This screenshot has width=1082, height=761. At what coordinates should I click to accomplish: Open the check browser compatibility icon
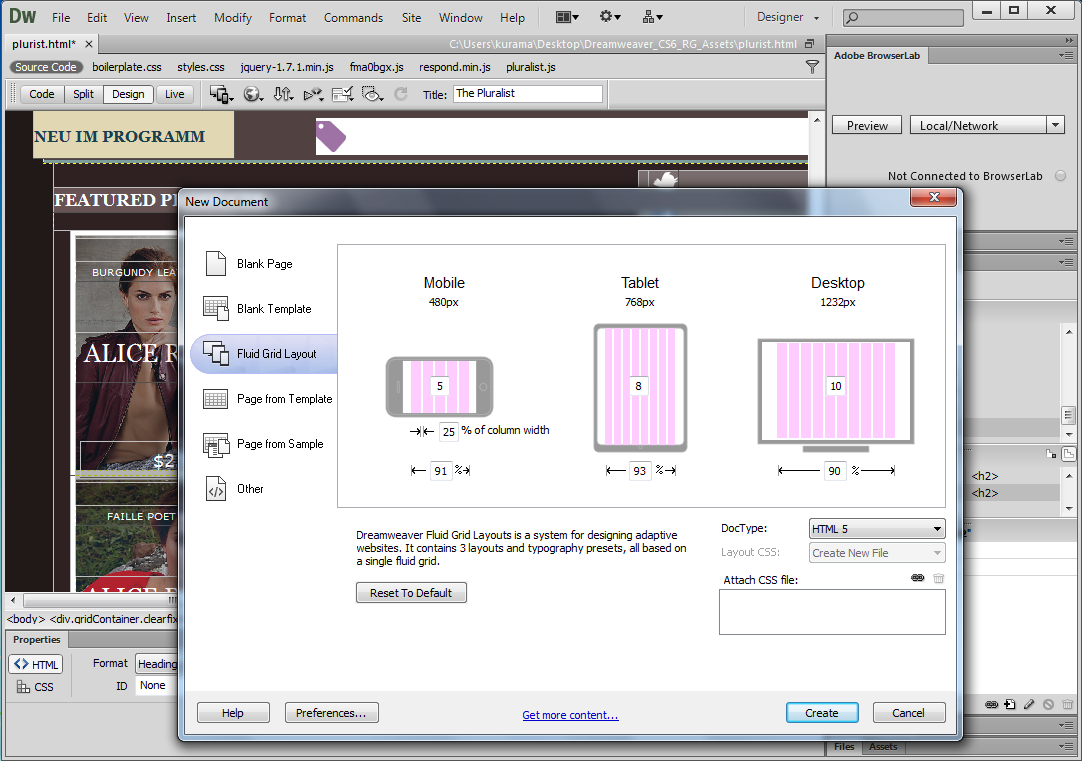pyautogui.click(x=342, y=94)
